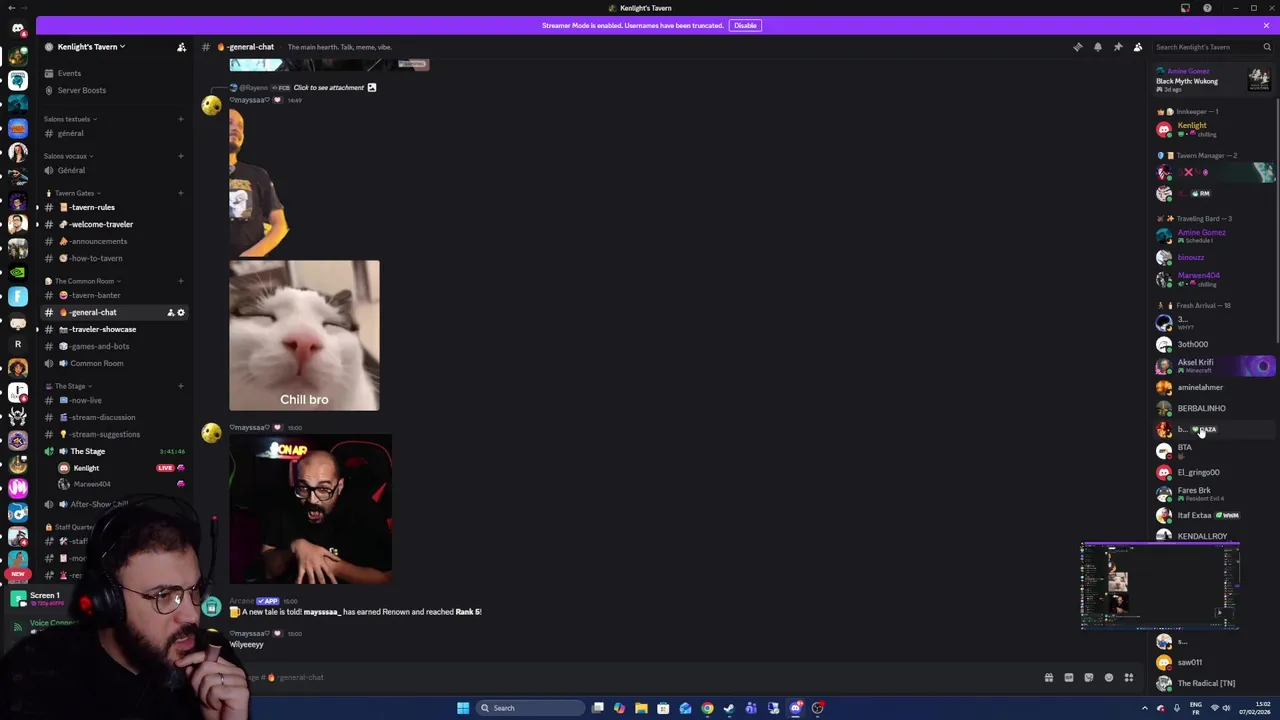Collapse The Stage category
This screenshot has width=1280, height=720.
tap(70, 386)
